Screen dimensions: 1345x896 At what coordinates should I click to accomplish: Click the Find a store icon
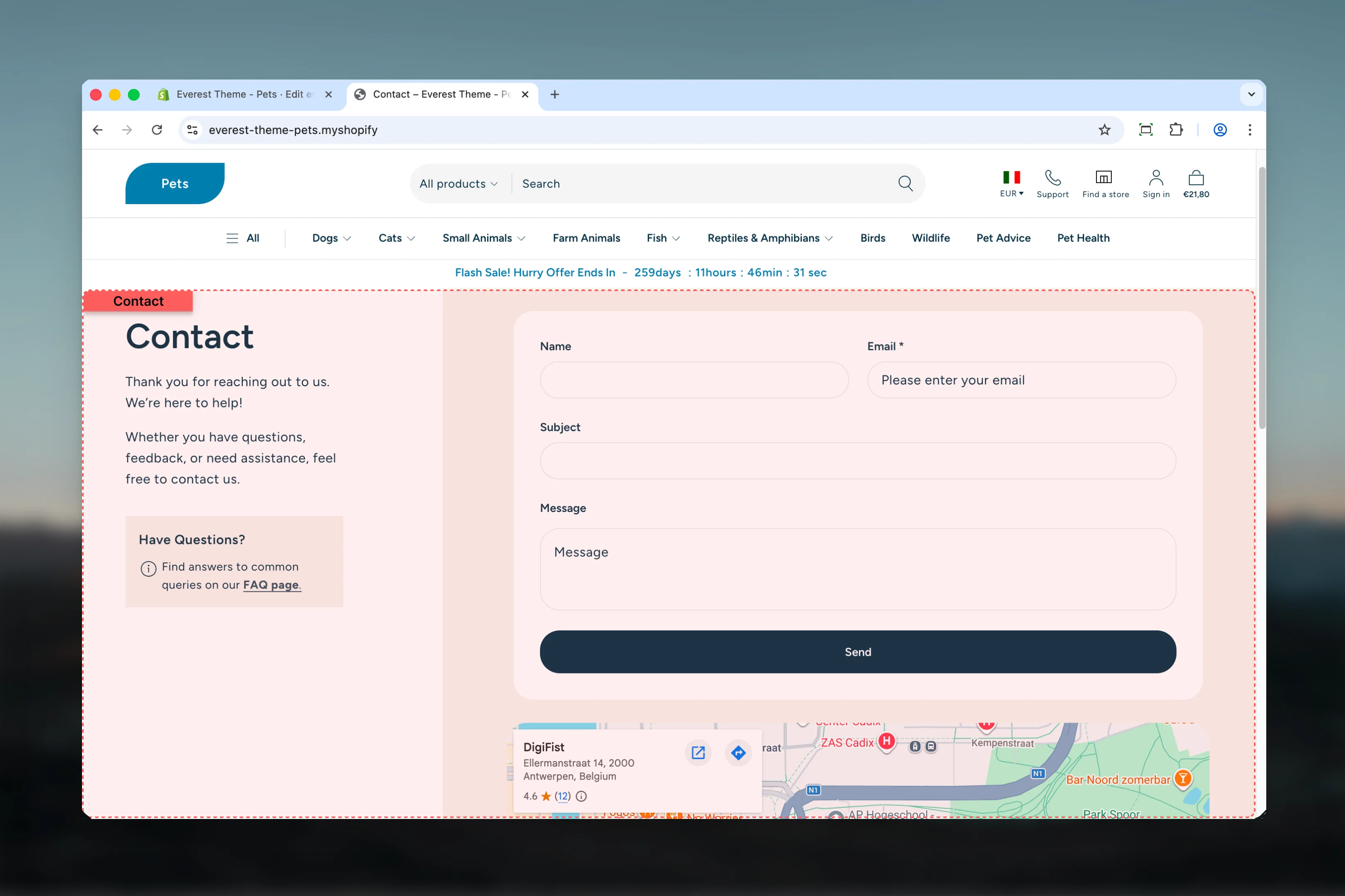click(x=1103, y=178)
